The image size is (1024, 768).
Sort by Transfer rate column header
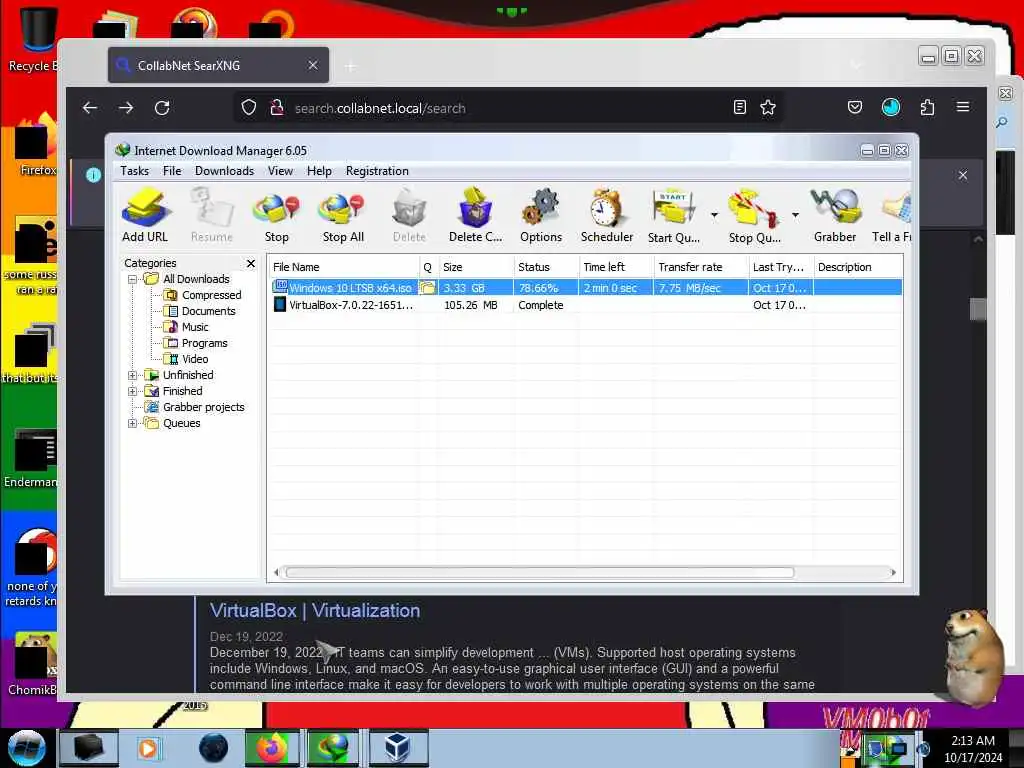point(701,267)
